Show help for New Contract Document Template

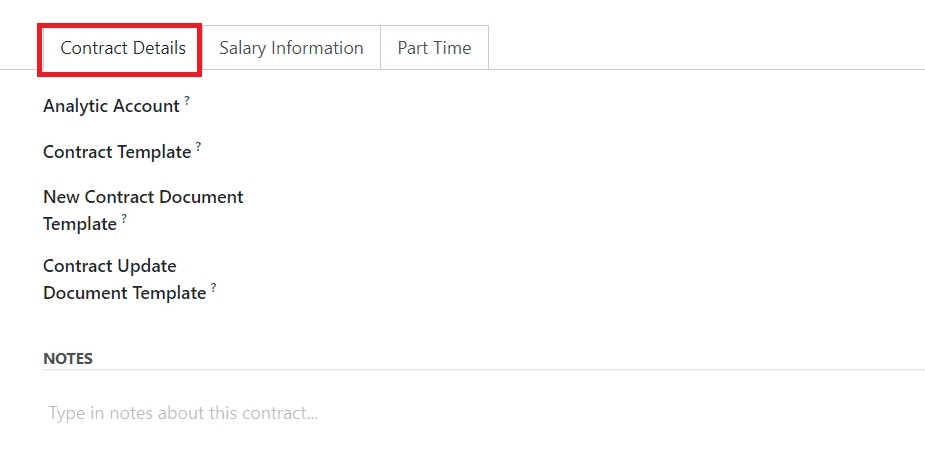coord(124,218)
